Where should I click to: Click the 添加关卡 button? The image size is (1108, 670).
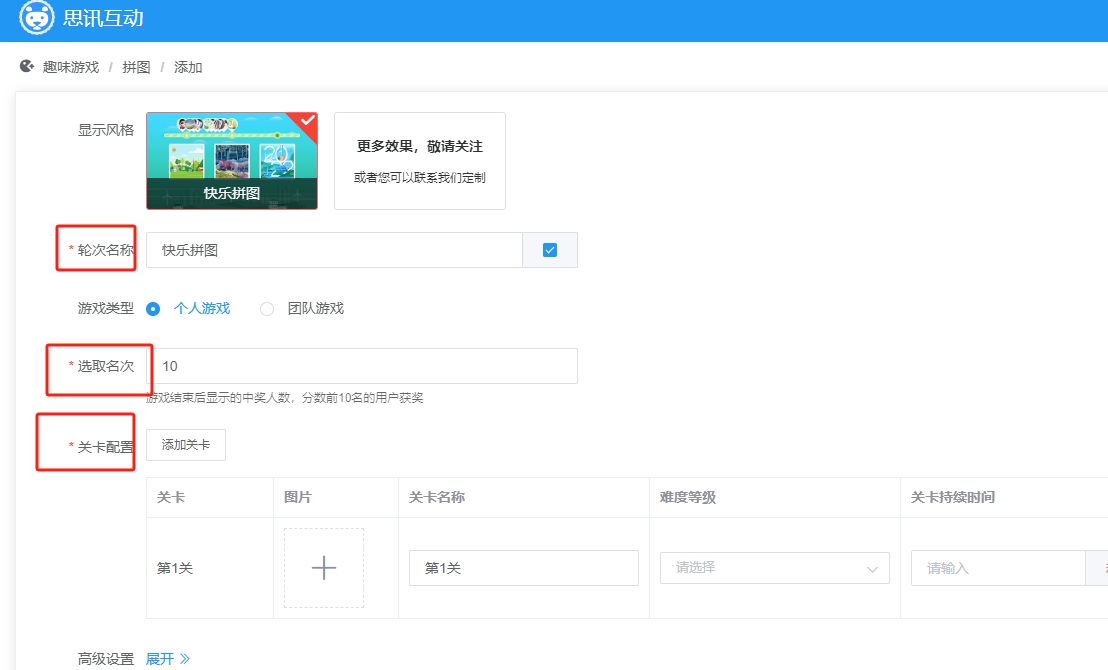[186, 445]
